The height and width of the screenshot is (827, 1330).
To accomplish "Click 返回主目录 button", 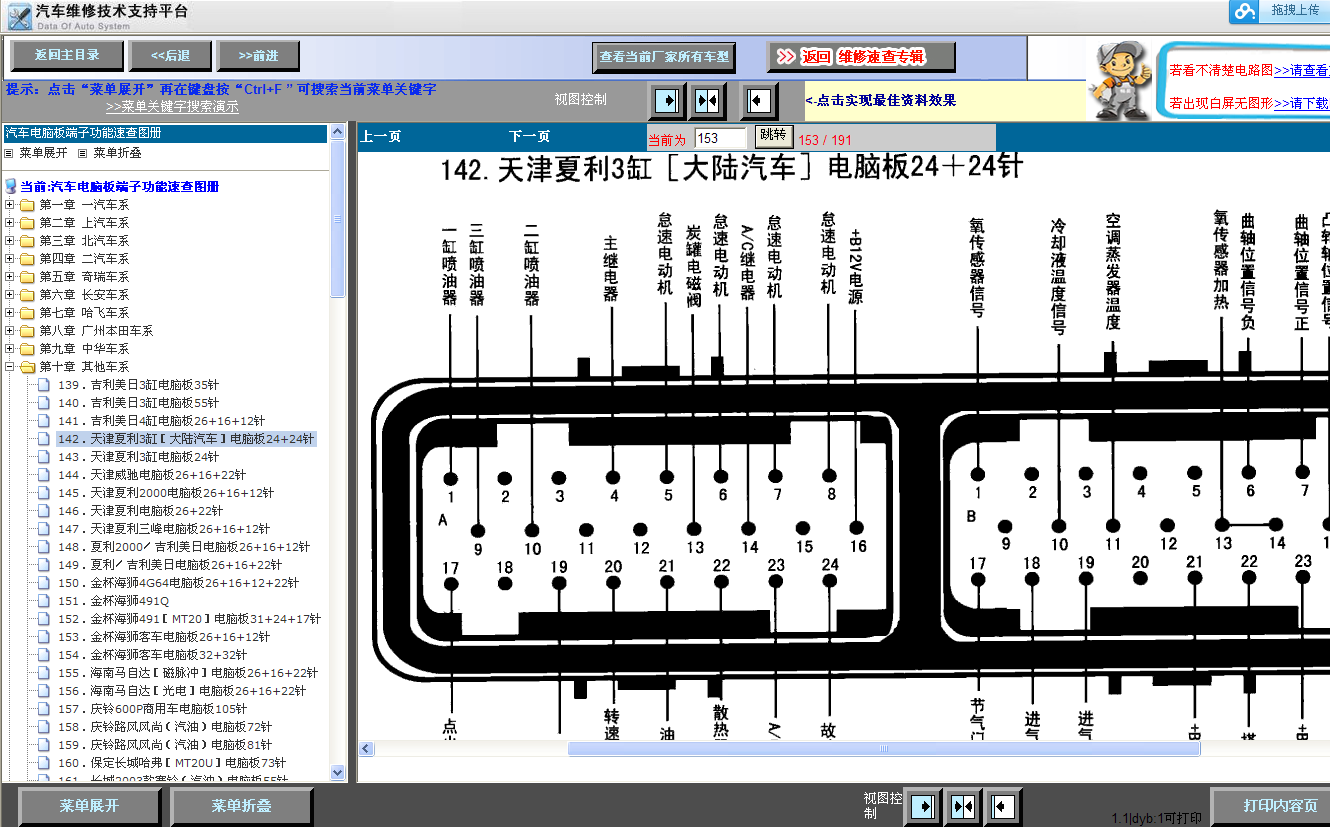I will [x=68, y=55].
